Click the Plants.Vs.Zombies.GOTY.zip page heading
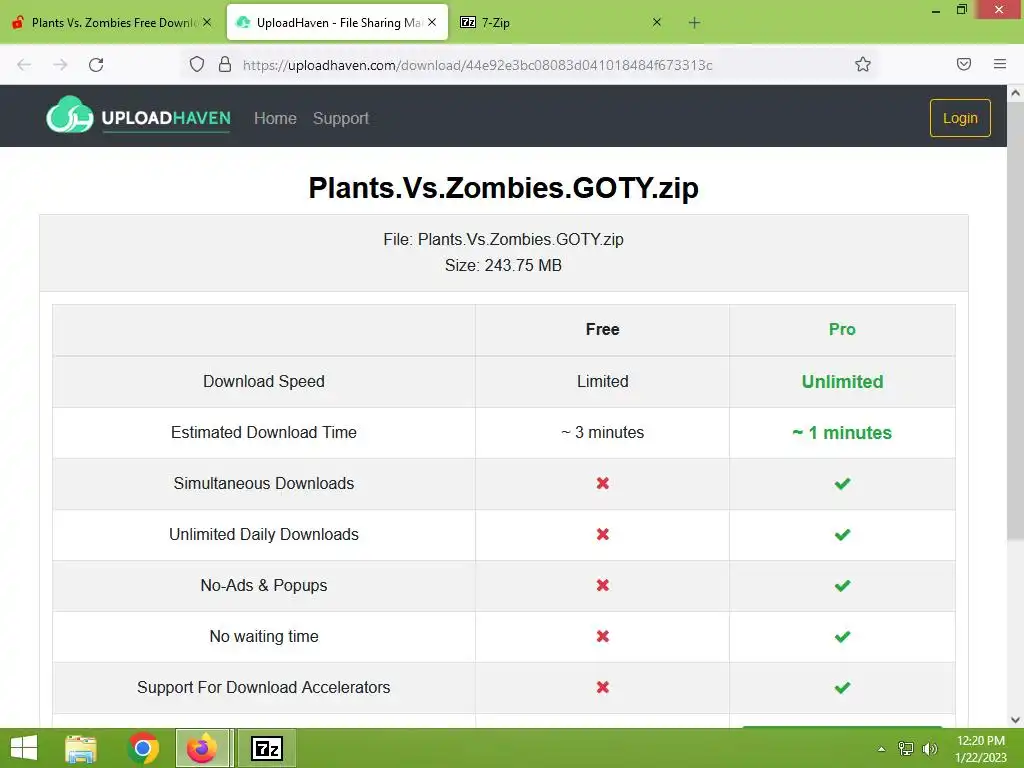The height and width of the screenshot is (768, 1024). pos(503,188)
